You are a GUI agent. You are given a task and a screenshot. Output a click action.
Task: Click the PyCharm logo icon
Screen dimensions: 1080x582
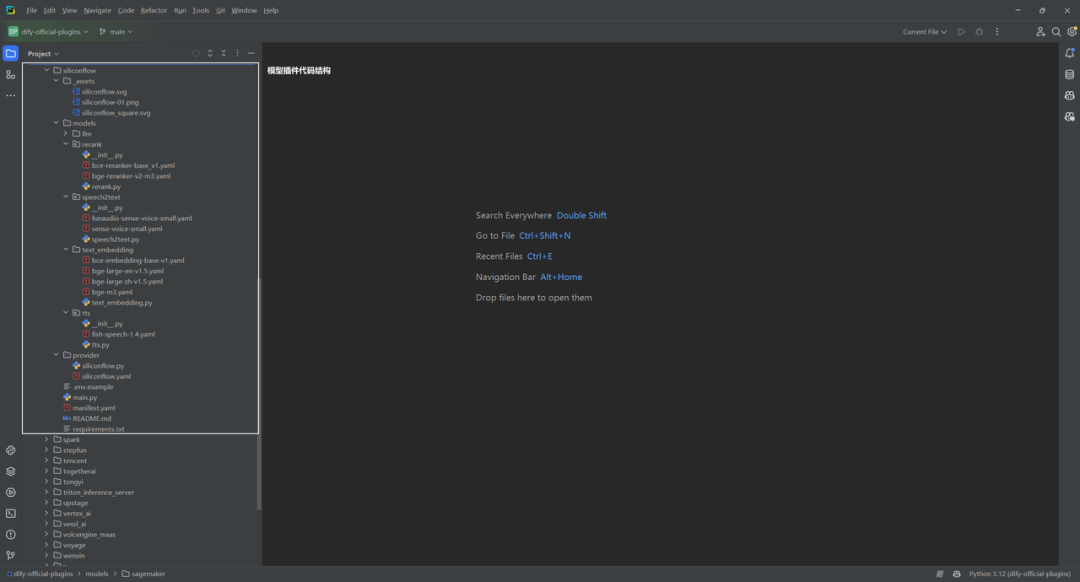click(x=10, y=10)
